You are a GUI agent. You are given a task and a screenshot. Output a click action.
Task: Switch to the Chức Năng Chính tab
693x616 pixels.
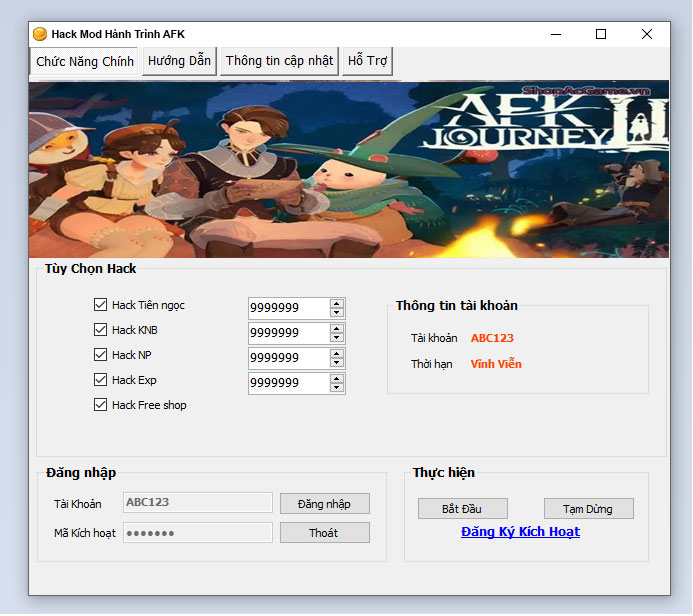click(84, 61)
